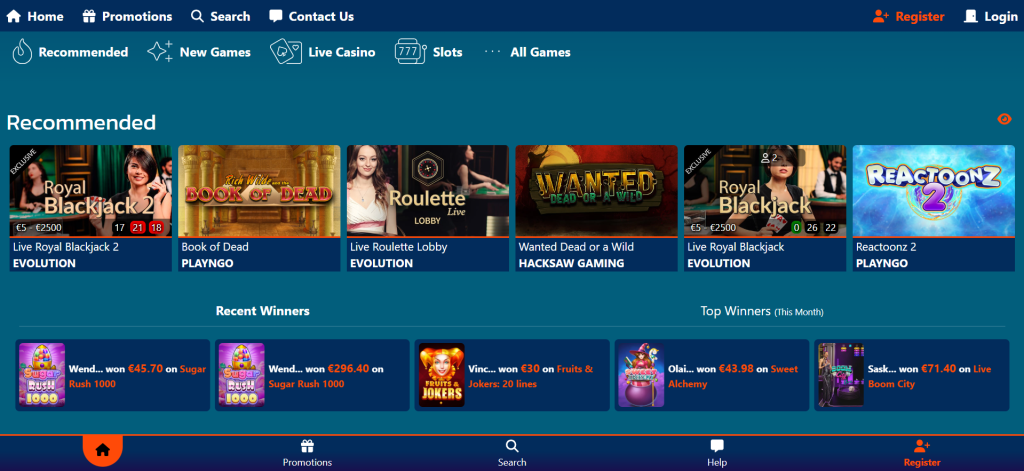
Task: Open Wanted Dead or a Wild game
Action: (x=596, y=190)
